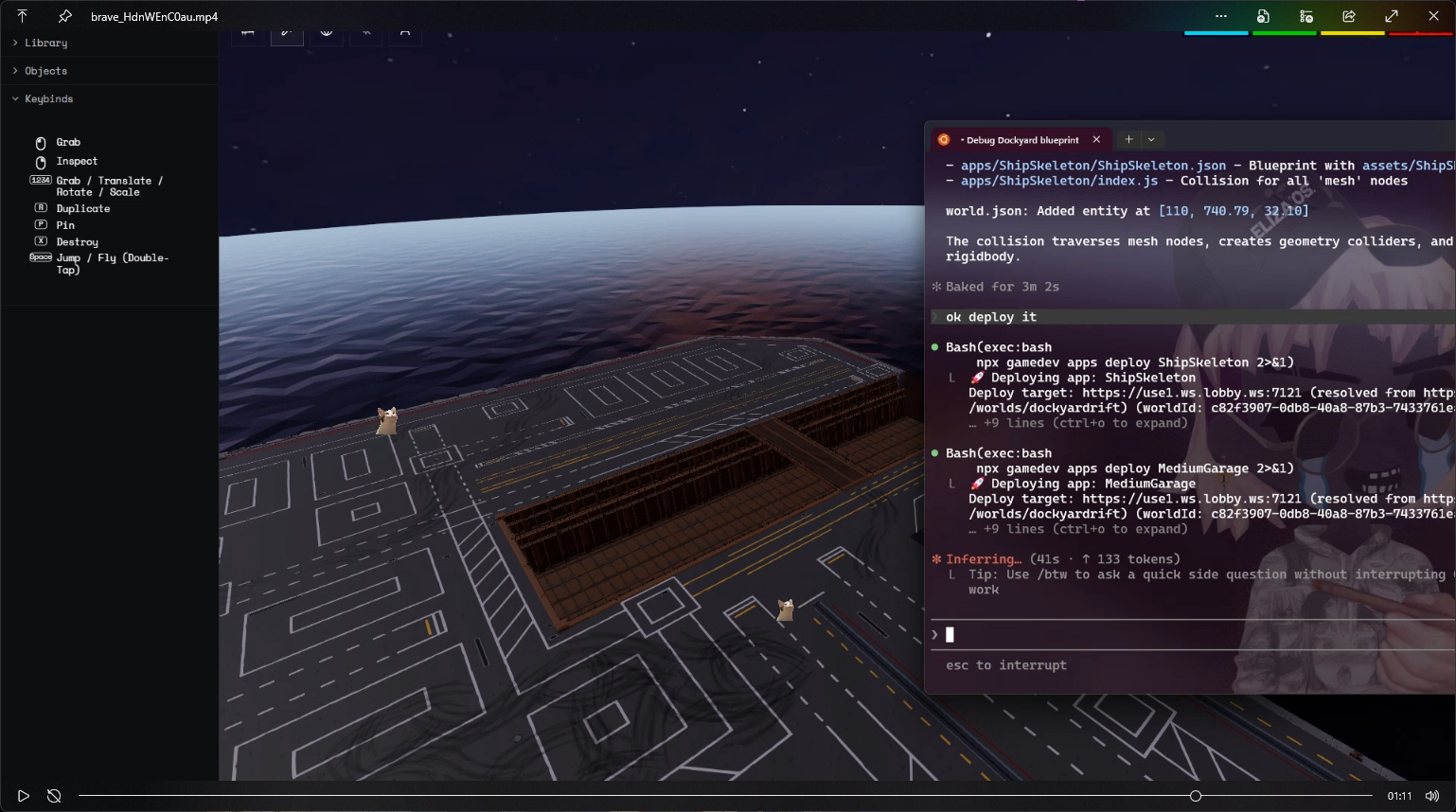Click the Ubuntu icon on the terminal tab
The image size is (1456, 812).
pyautogui.click(x=944, y=139)
